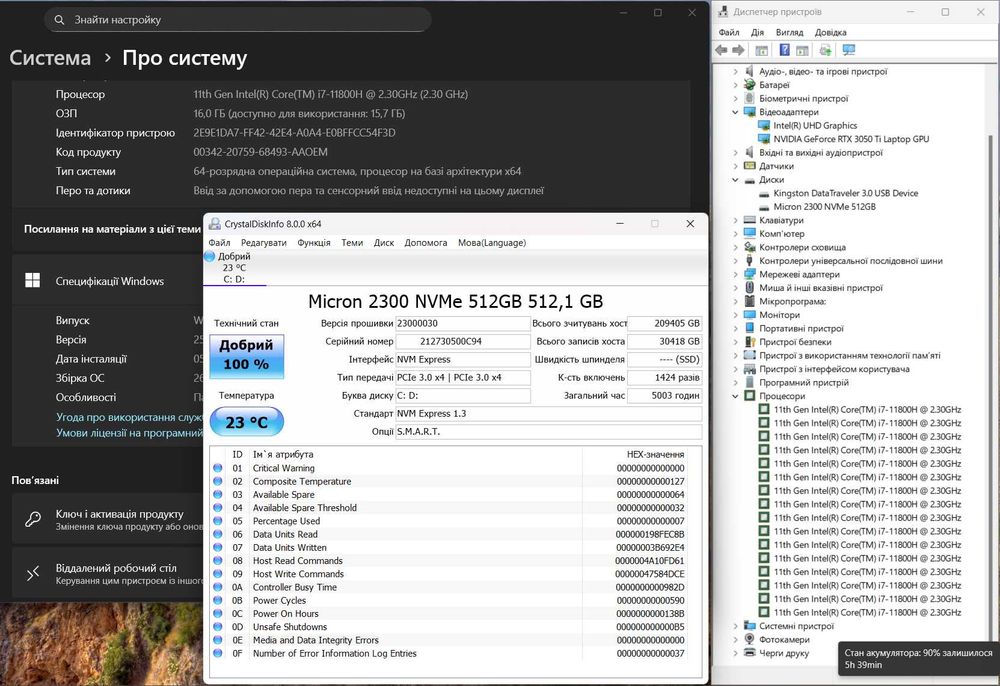Click the 23 °C temperature button in CrystalDiskInfo
This screenshot has width=1000, height=686.
tap(247, 422)
